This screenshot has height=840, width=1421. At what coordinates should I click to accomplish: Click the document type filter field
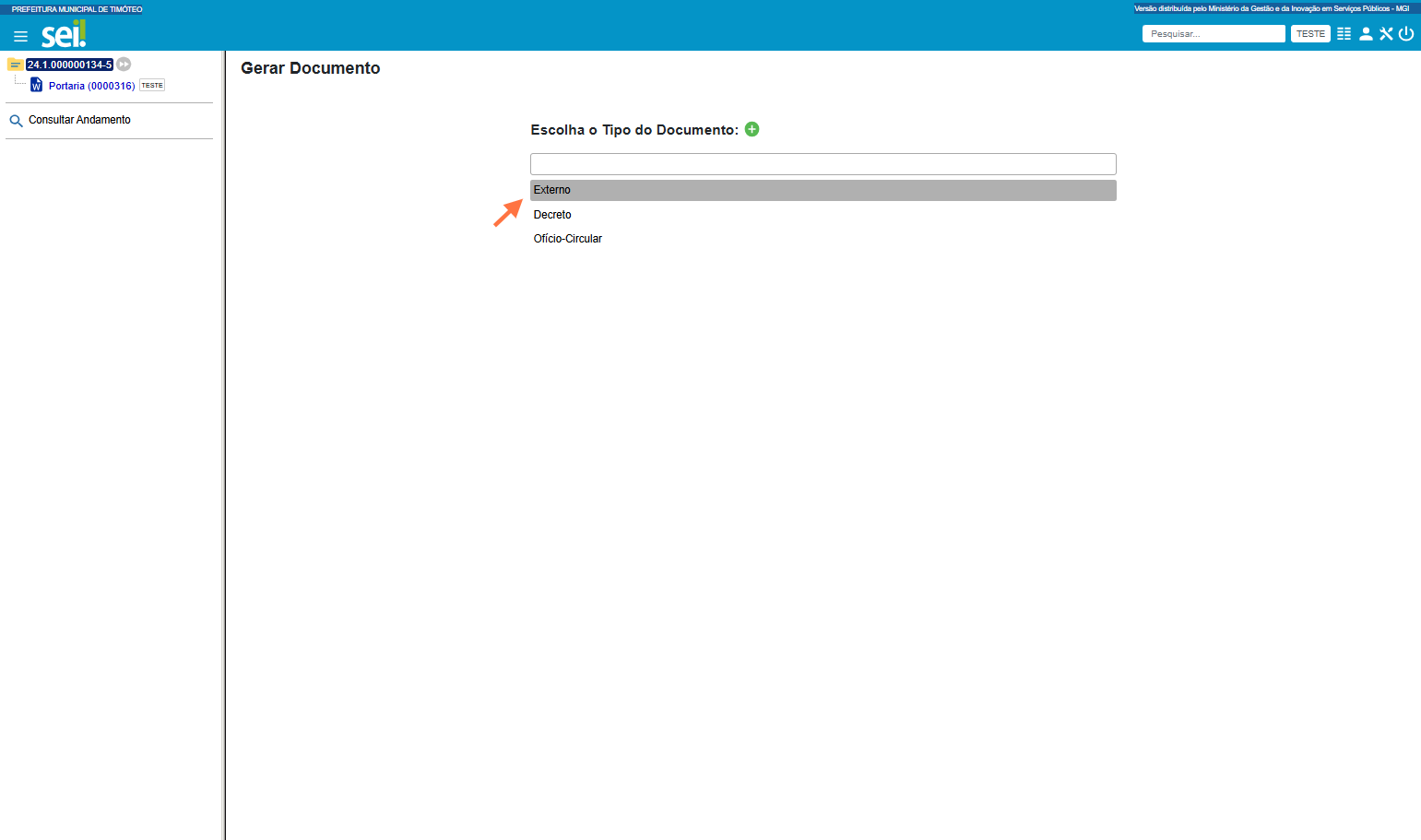click(x=823, y=164)
